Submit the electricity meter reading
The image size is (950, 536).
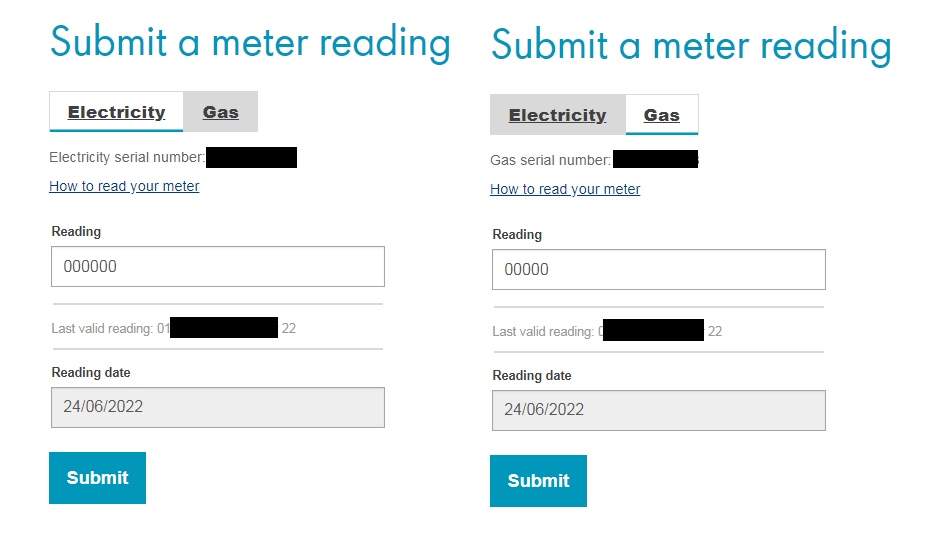click(x=97, y=478)
